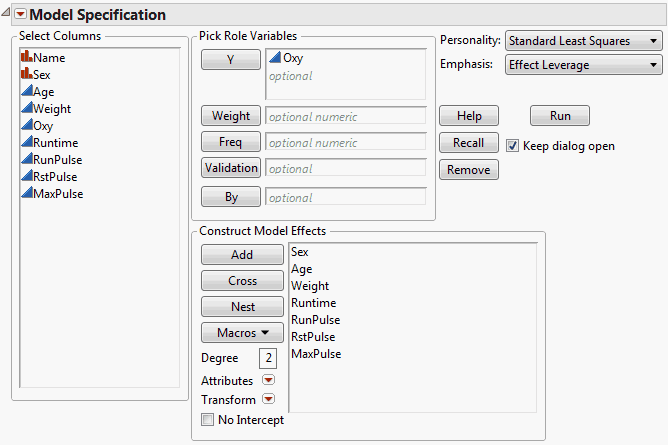Click the Weight continuous column icon
Viewport: 668px width, 445px height.
point(26,109)
